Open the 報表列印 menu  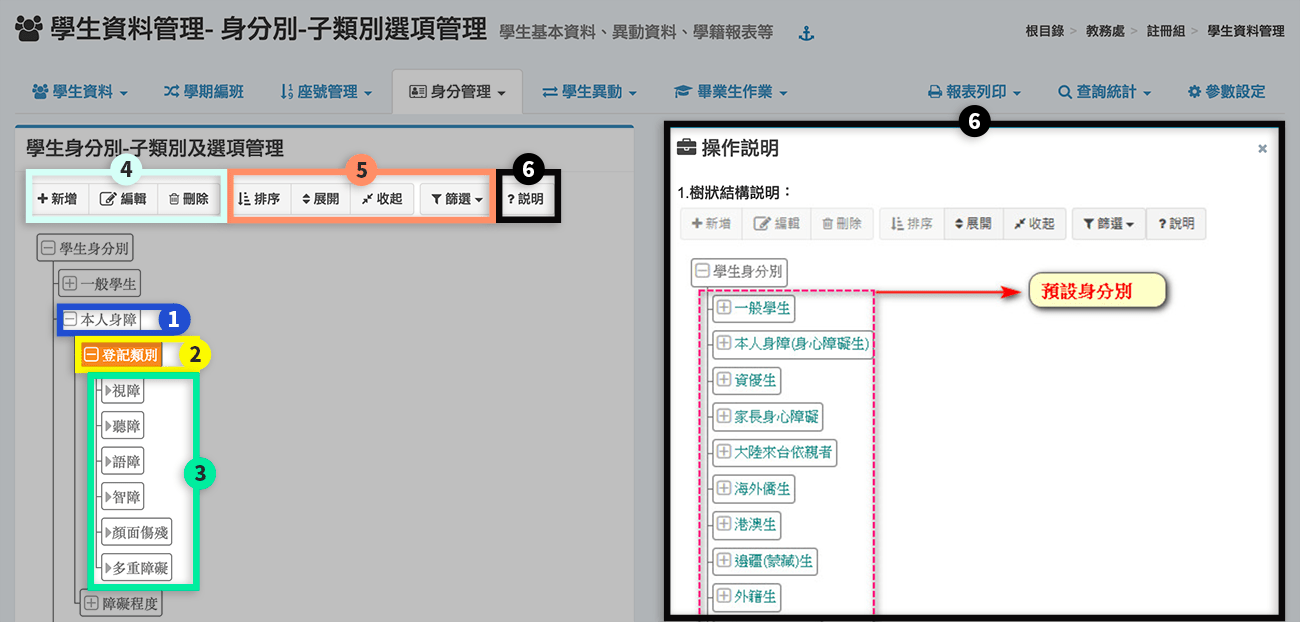coord(974,92)
